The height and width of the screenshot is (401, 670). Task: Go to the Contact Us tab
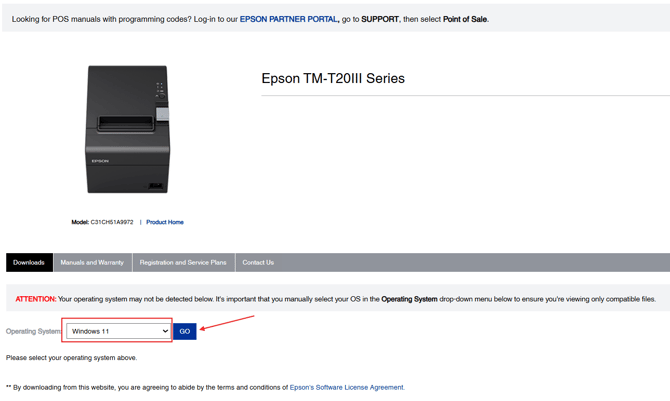coord(258,262)
